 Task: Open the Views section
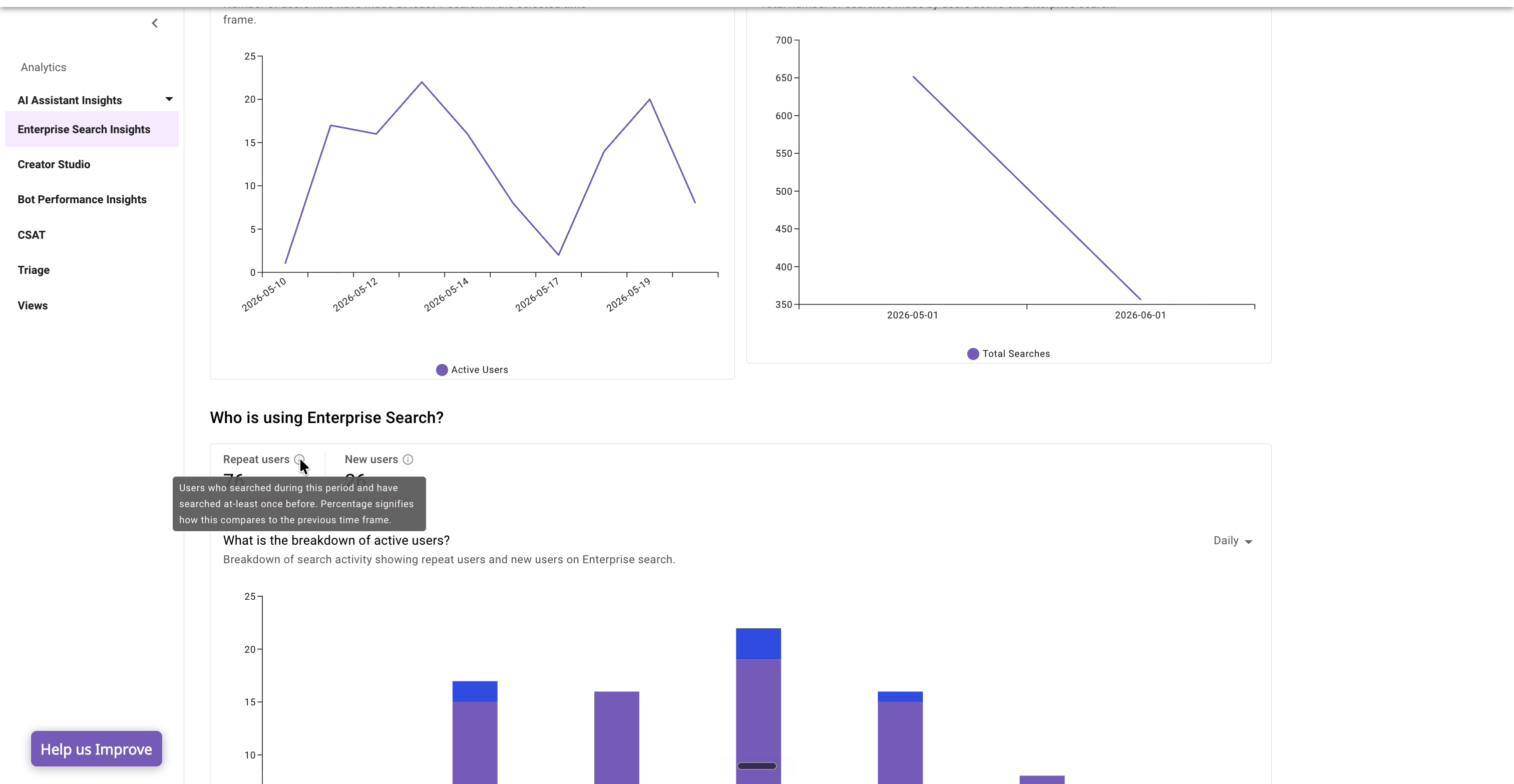33,305
